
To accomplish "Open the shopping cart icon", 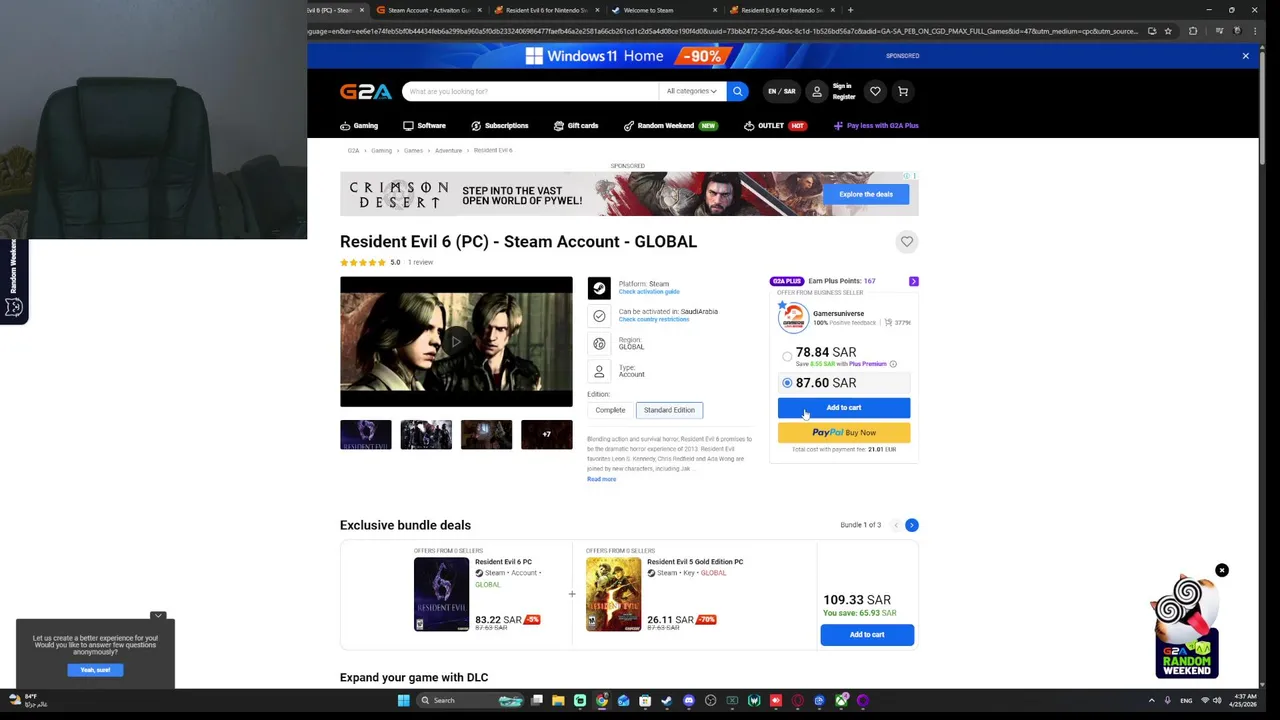I will point(903,91).
